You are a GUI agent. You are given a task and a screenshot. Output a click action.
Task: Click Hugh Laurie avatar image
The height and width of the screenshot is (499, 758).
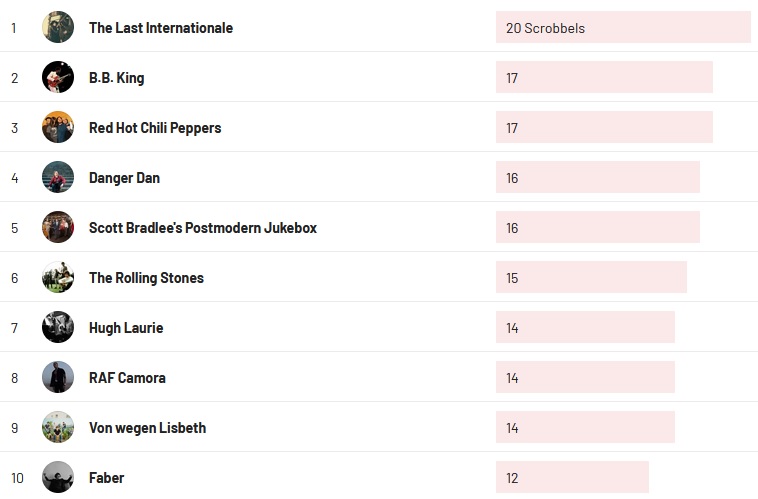pos(58,327)
